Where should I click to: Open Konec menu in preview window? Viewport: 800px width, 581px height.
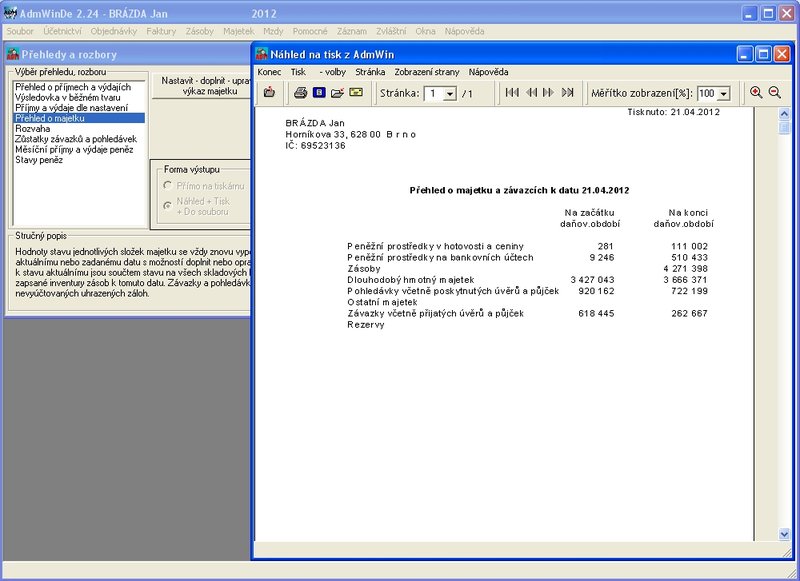coord(269,72)
